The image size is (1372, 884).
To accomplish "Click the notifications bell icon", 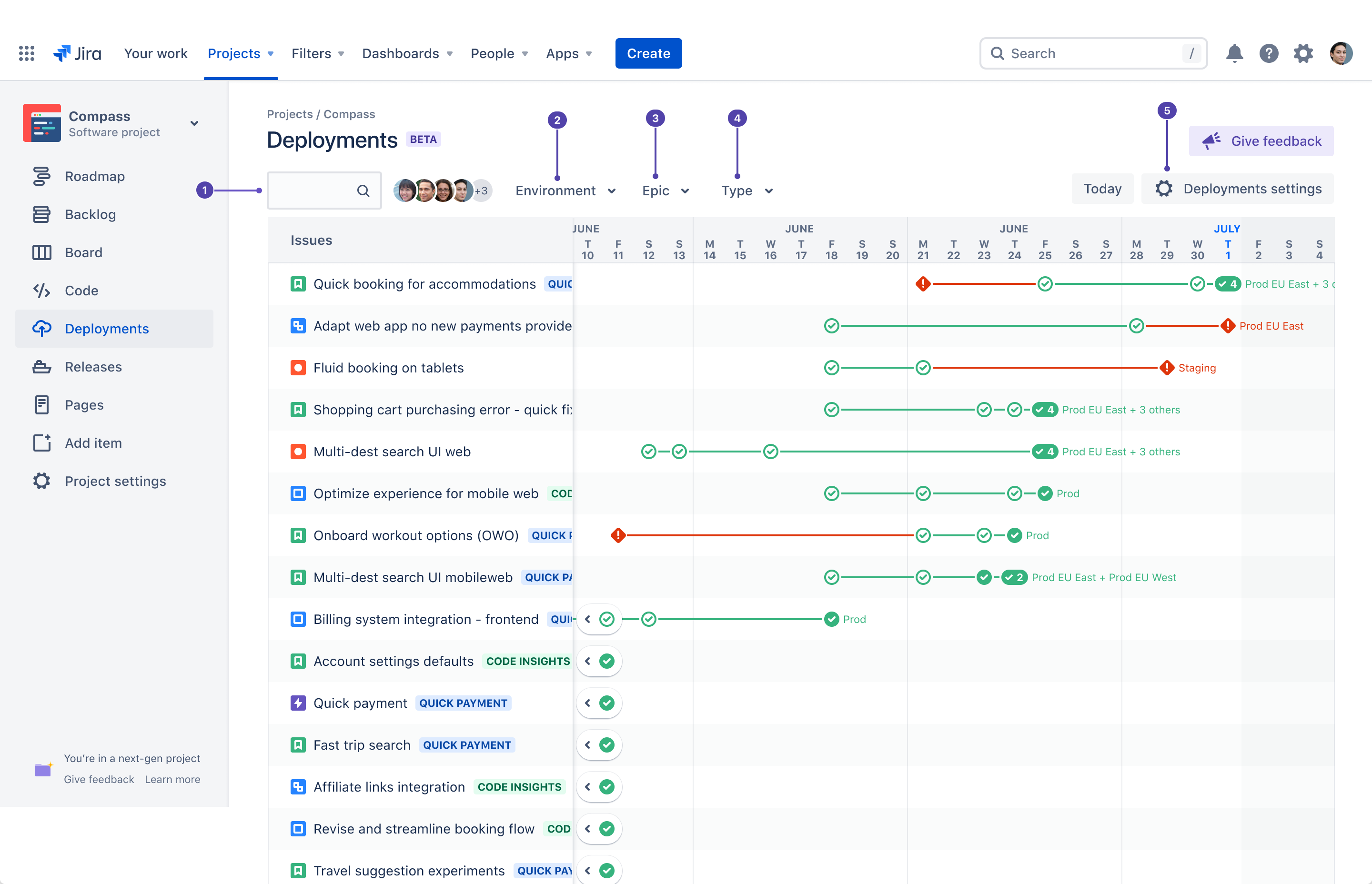I will (x=1234, y=53).
